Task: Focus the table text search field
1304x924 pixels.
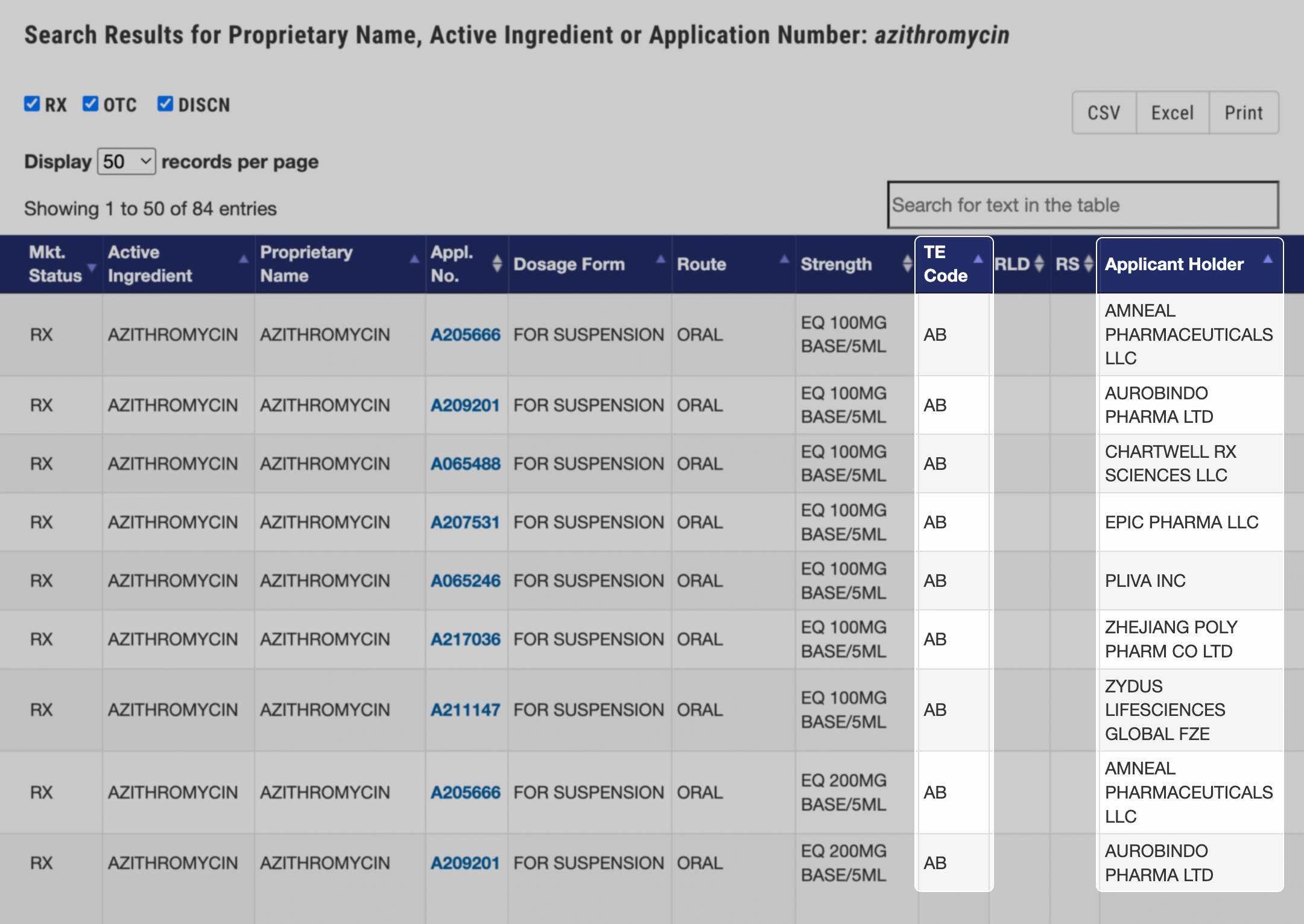Action: pyautogui.click(x=1083, y=205)
